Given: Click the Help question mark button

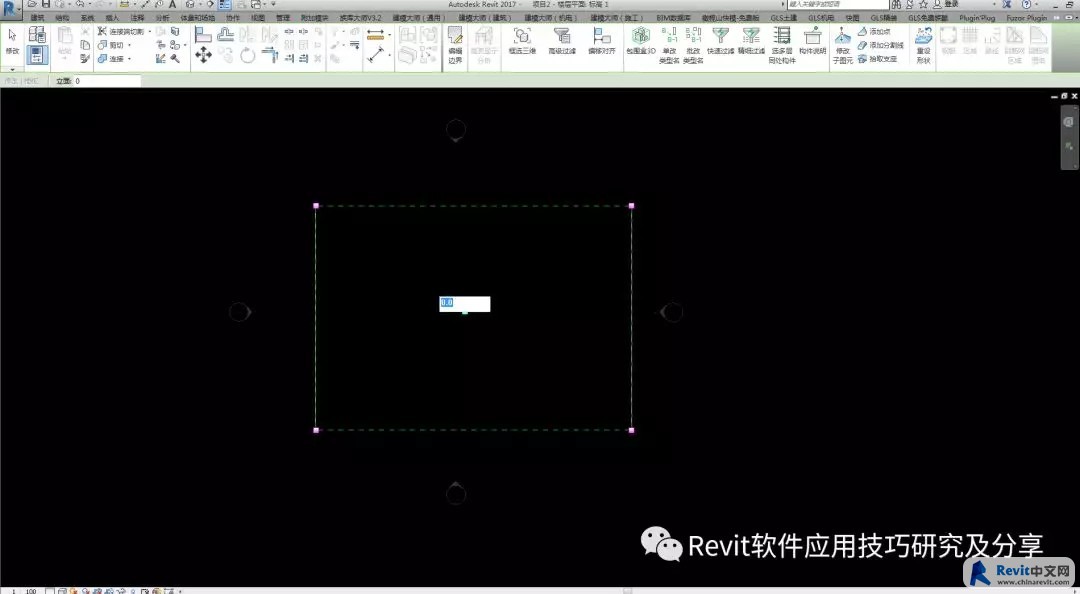Looking at the screenshot, I should tap(1026, 4).
